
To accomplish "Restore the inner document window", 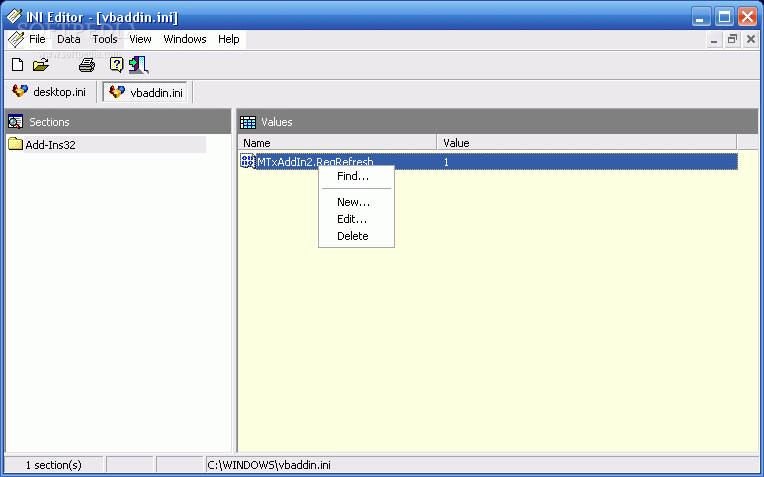I will click(732, 40).
